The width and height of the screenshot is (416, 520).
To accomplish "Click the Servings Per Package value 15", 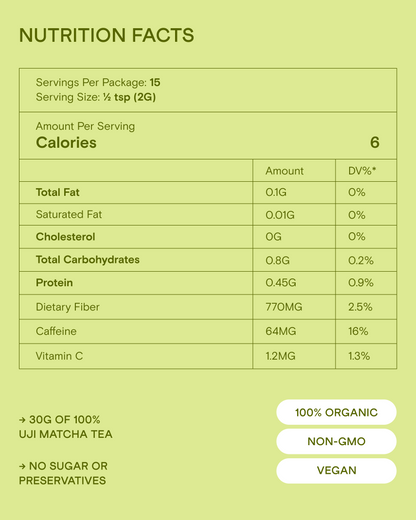I will [155, 82].
